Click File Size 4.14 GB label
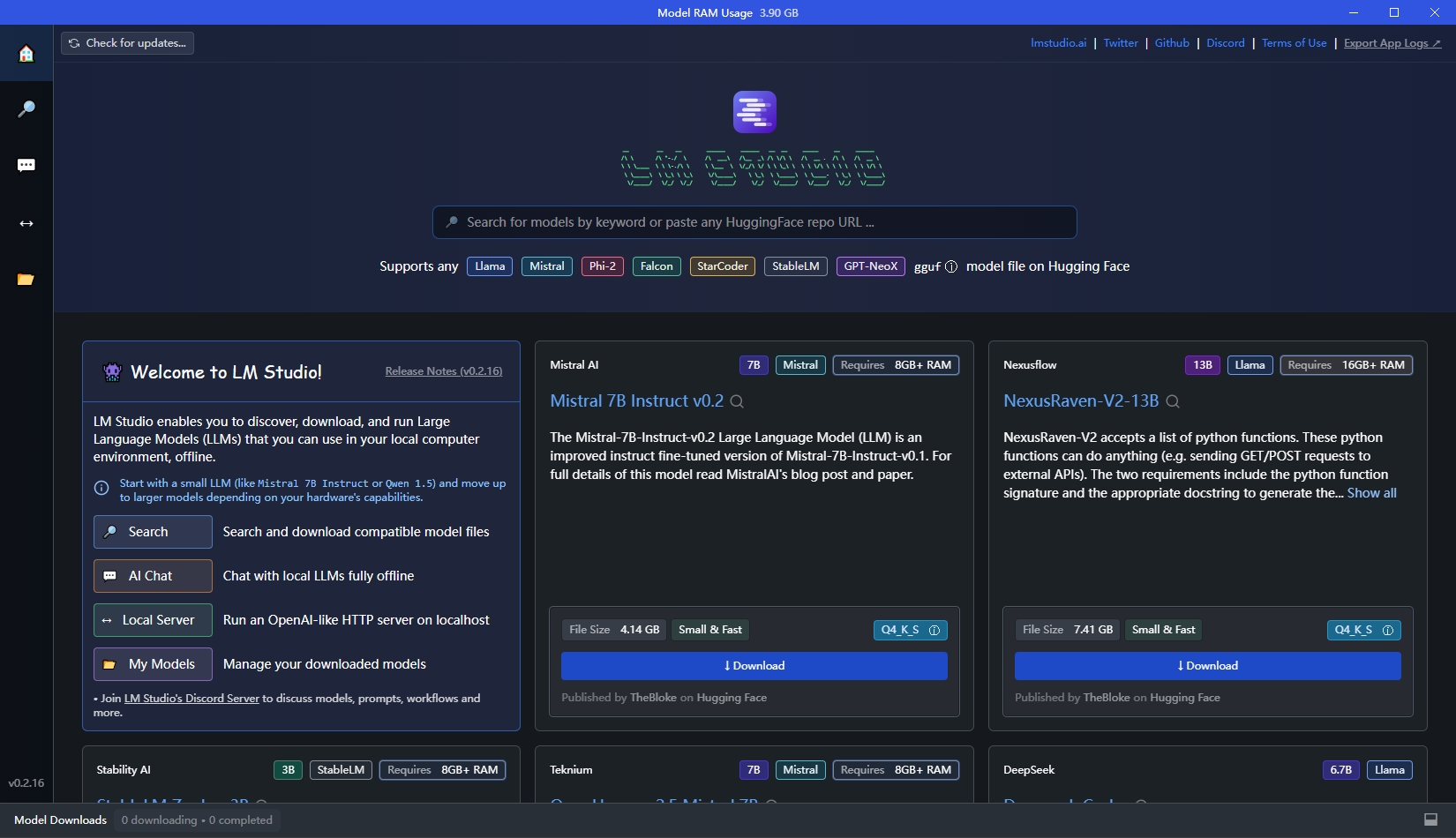 click(x=614, y=630)
